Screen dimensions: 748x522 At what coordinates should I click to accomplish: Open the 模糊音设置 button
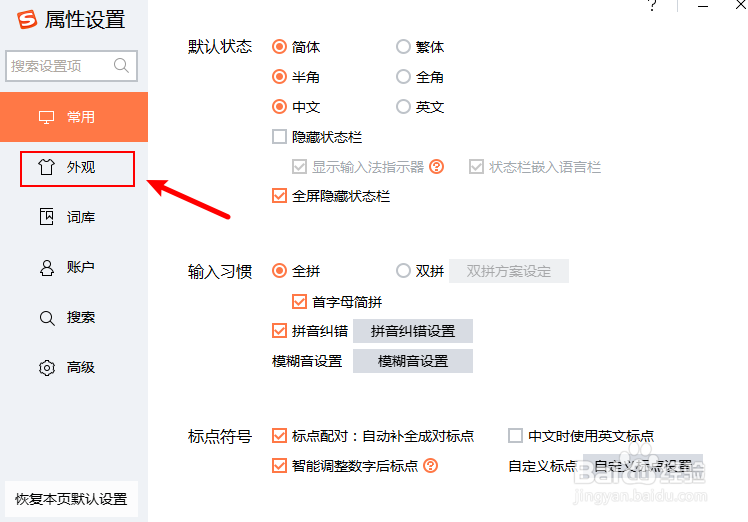pos(413,361)
